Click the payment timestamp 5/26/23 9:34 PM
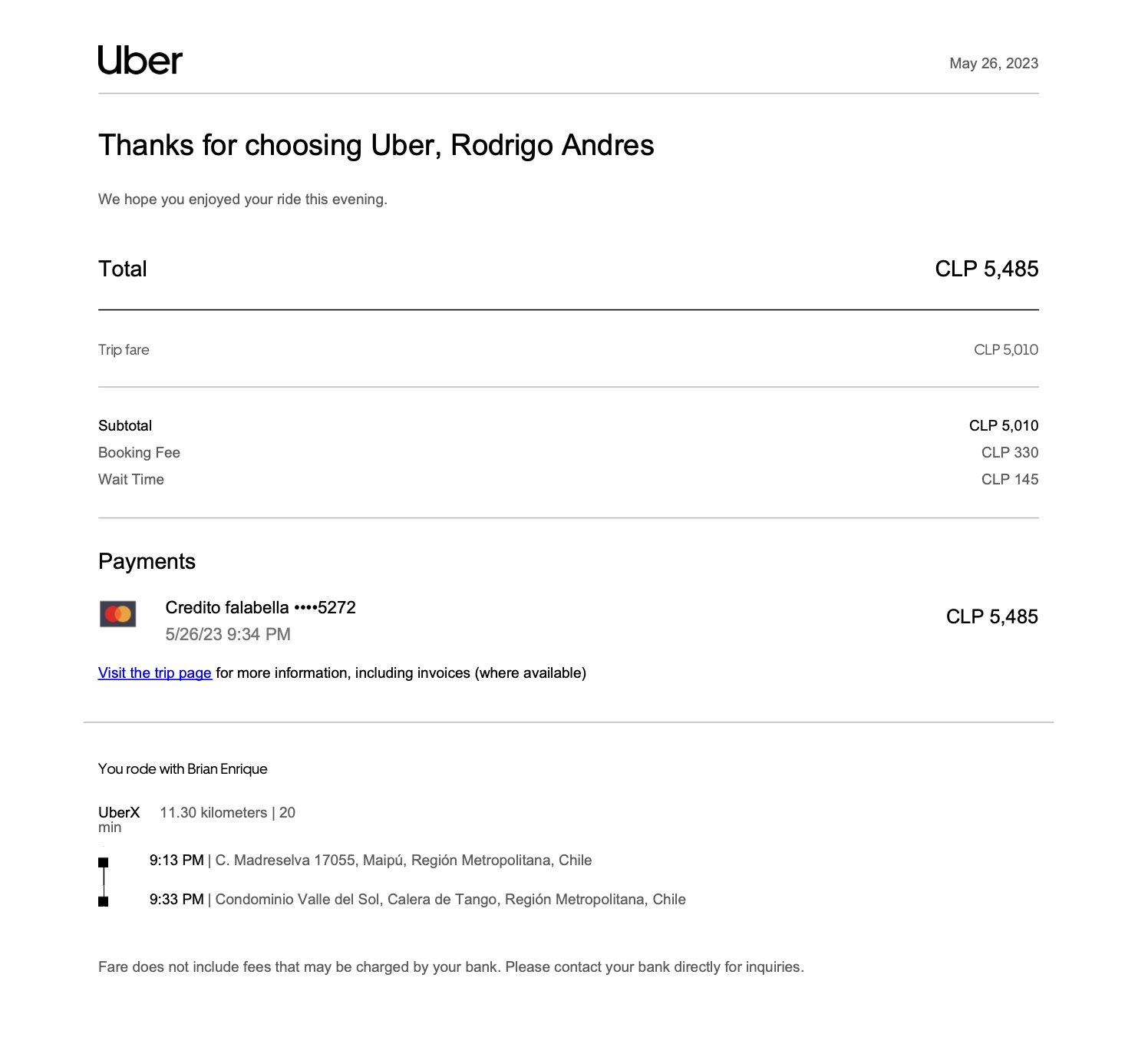The height and width of the screenshot is (1044, 1148). 228,635
